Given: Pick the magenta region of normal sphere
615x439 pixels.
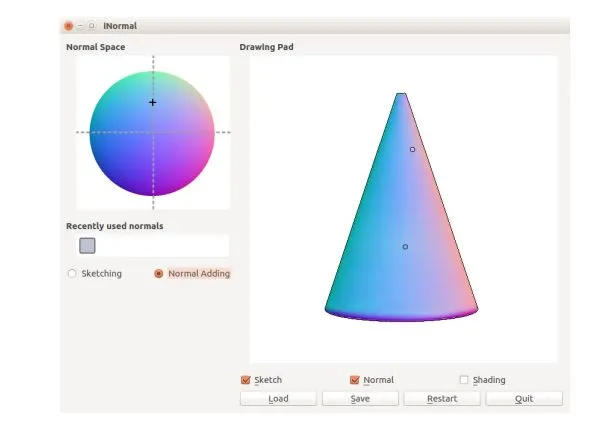Looking at the screenshot, I should [x=200, y=147].
